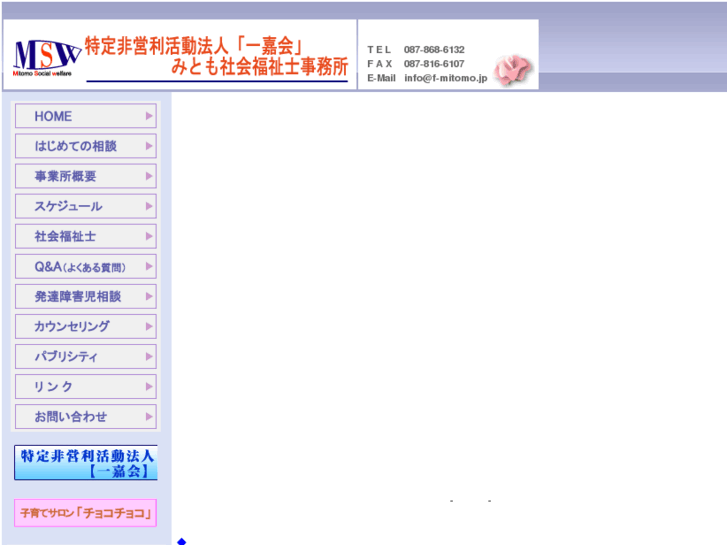Open リンク page
727x545 pixels.
point(86,387)
